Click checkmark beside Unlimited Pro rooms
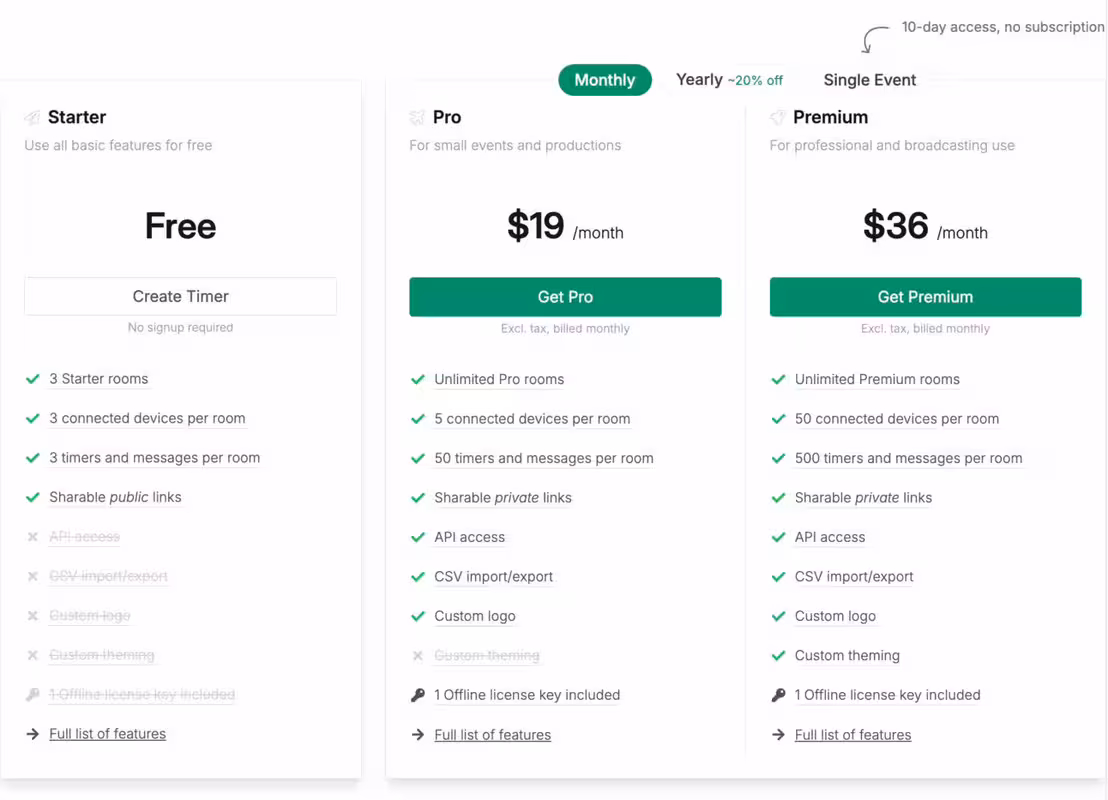The image size is (1108, 800). tap(418, 380)
